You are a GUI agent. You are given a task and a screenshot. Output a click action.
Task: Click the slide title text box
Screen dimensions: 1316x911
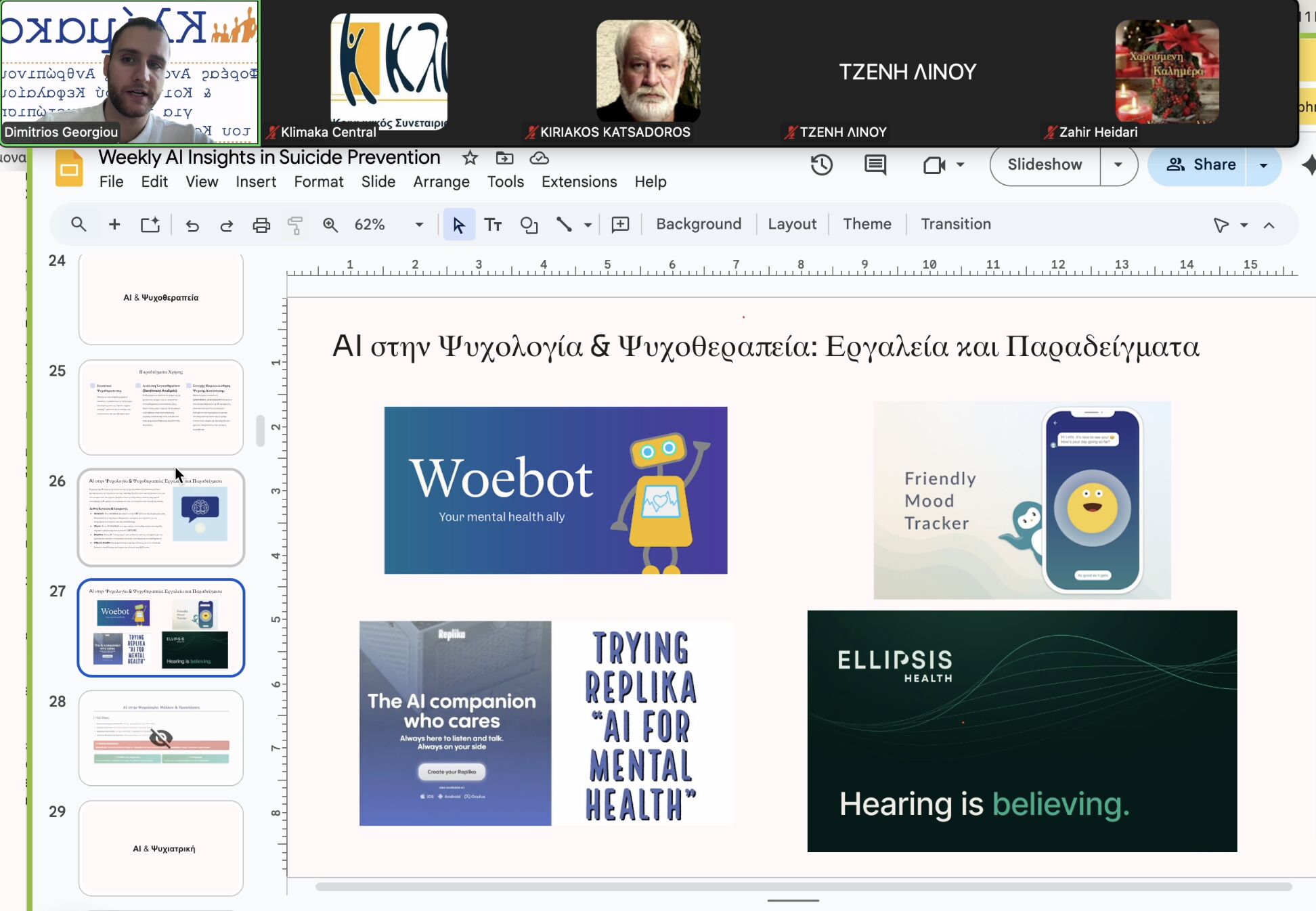click(x=766, y=347)
